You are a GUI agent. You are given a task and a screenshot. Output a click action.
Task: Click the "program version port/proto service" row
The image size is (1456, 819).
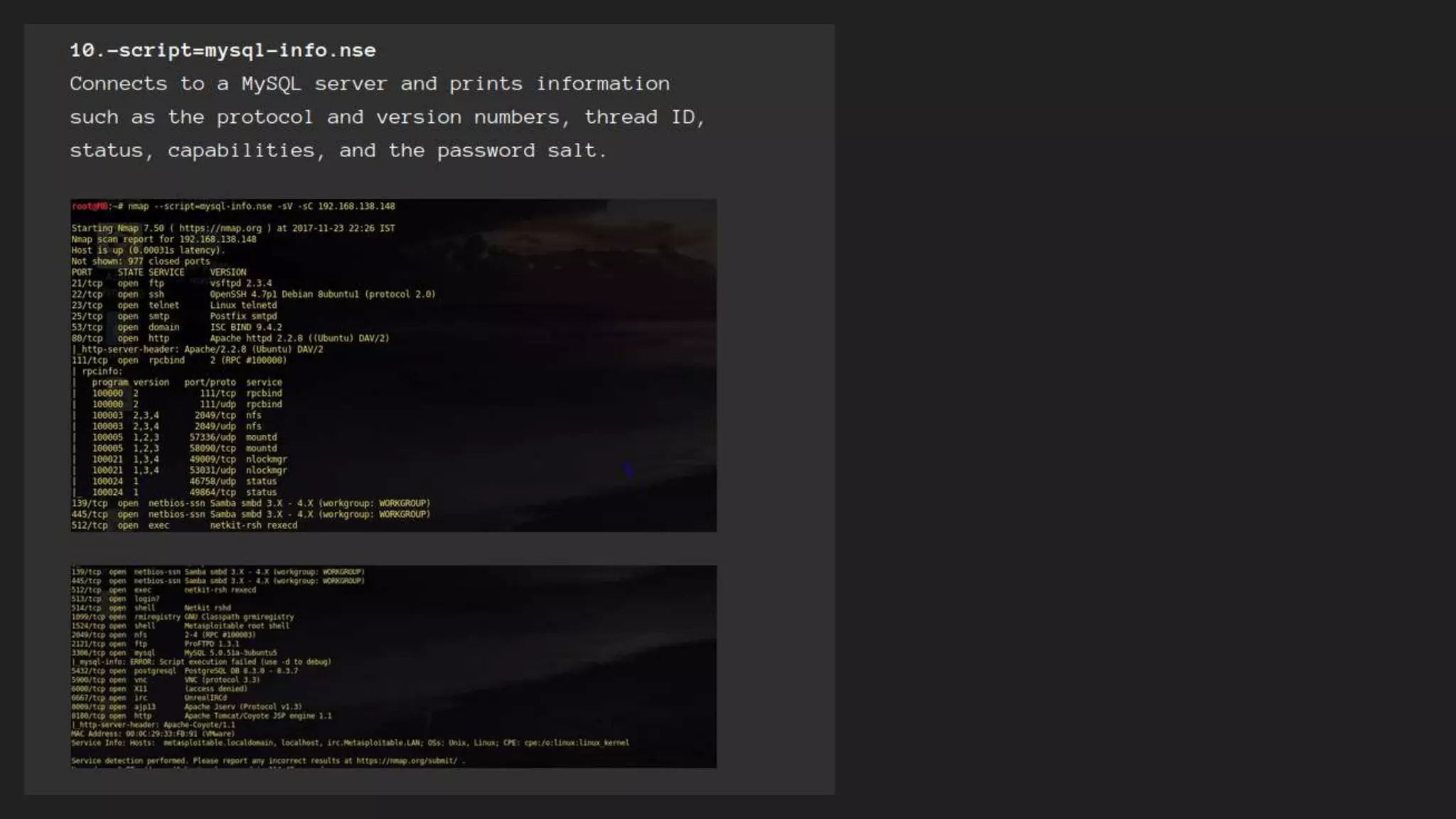(x=186, y=382)
